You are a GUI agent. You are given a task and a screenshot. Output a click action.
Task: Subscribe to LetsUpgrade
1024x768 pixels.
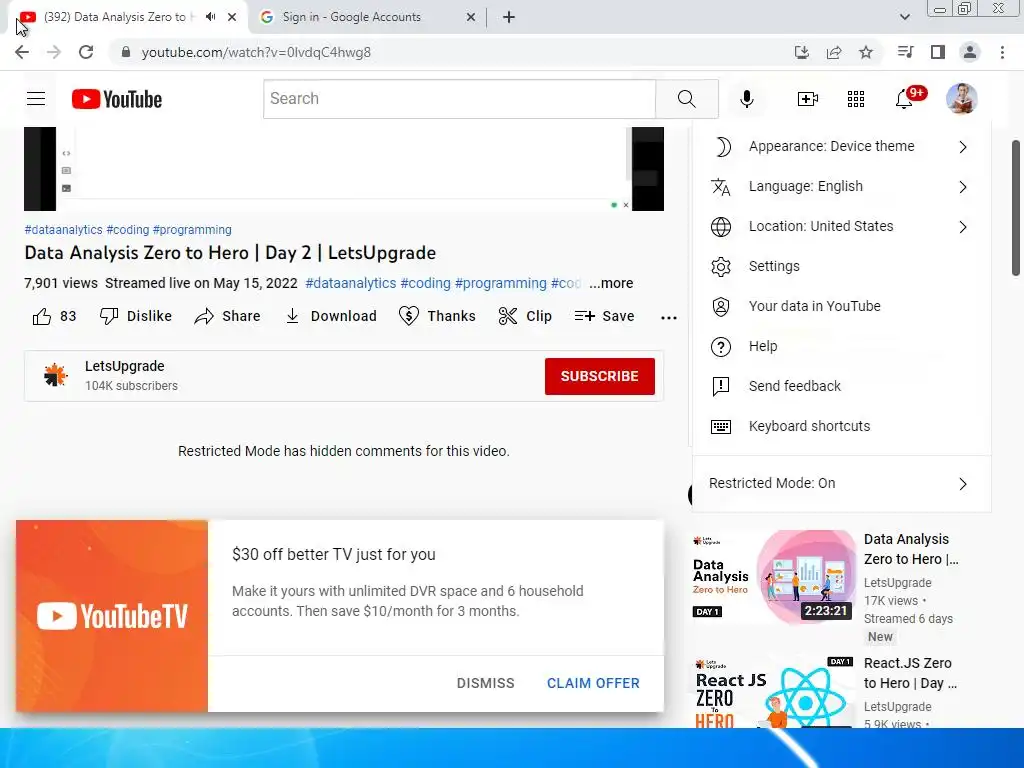(600, 376)
